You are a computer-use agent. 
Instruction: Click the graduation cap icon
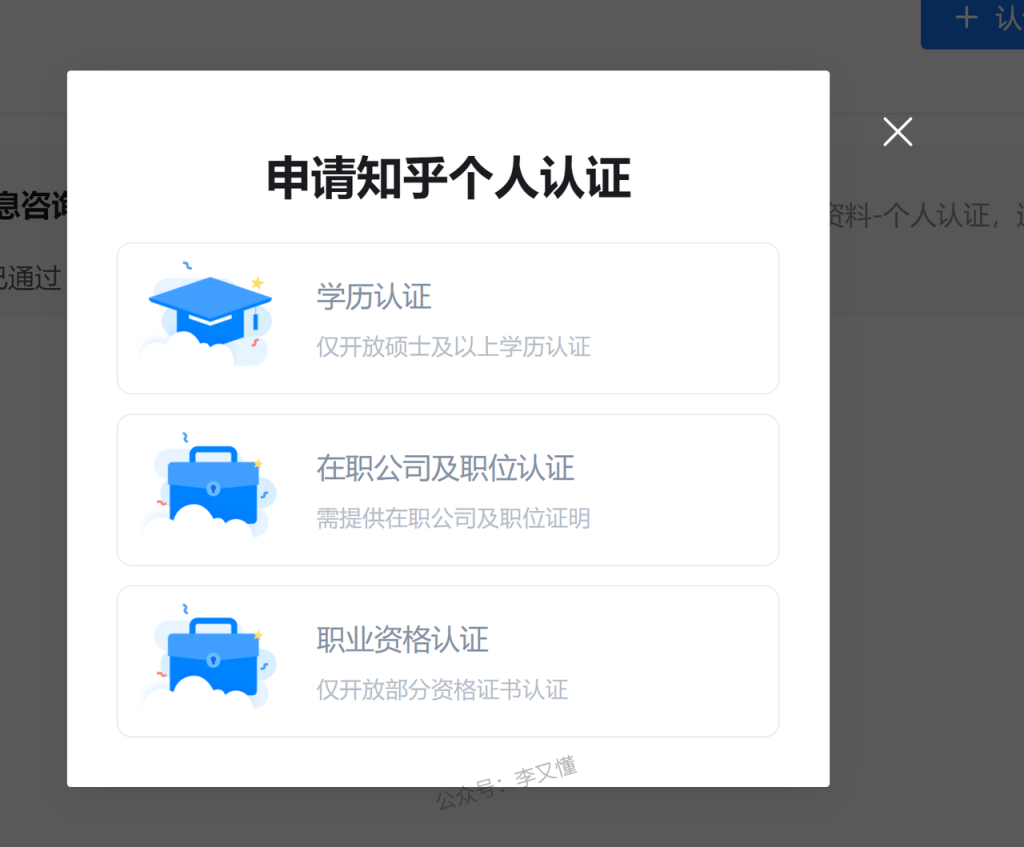click(208, 314)
